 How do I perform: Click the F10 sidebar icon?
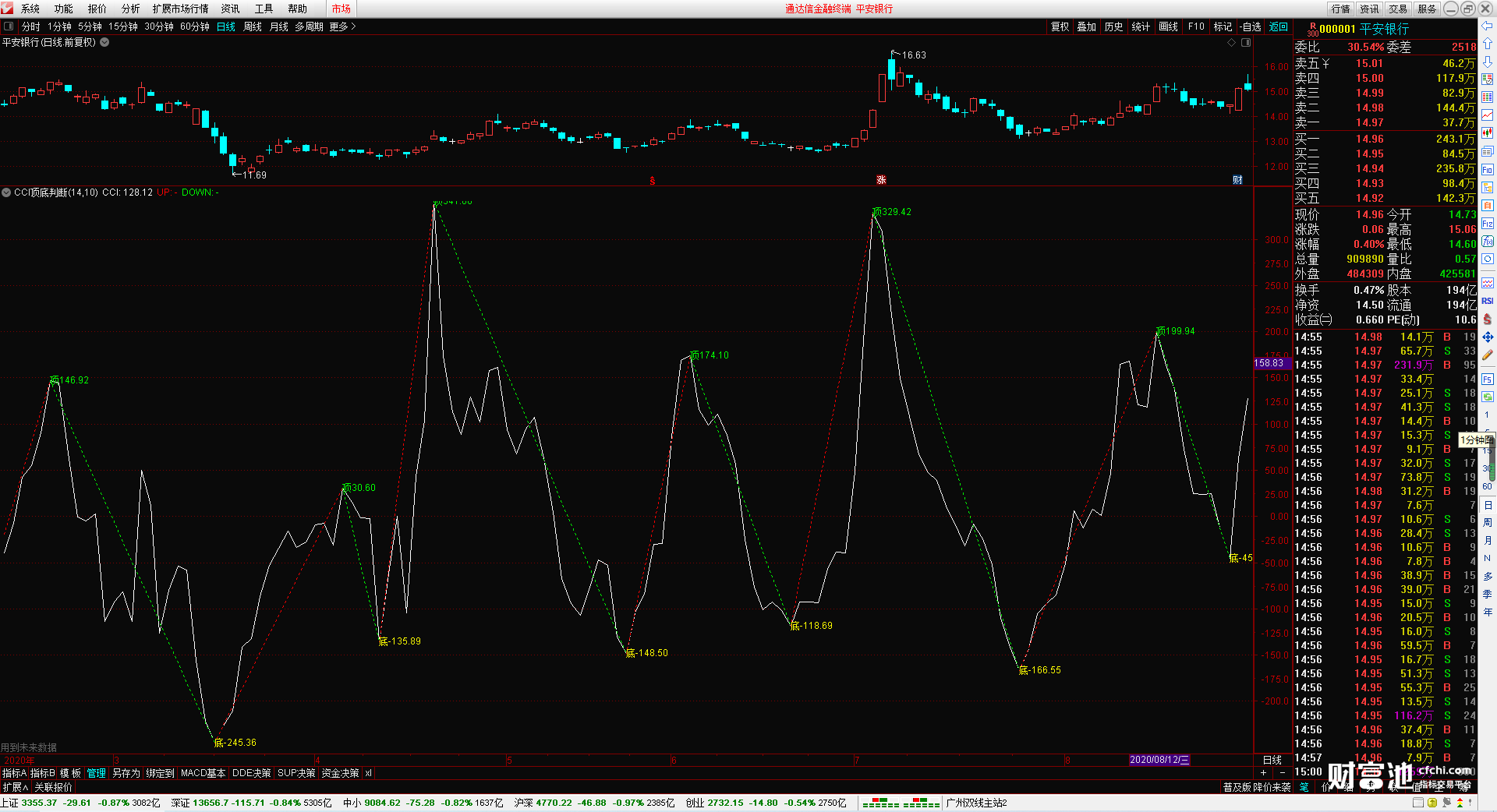pos(1488,169)
